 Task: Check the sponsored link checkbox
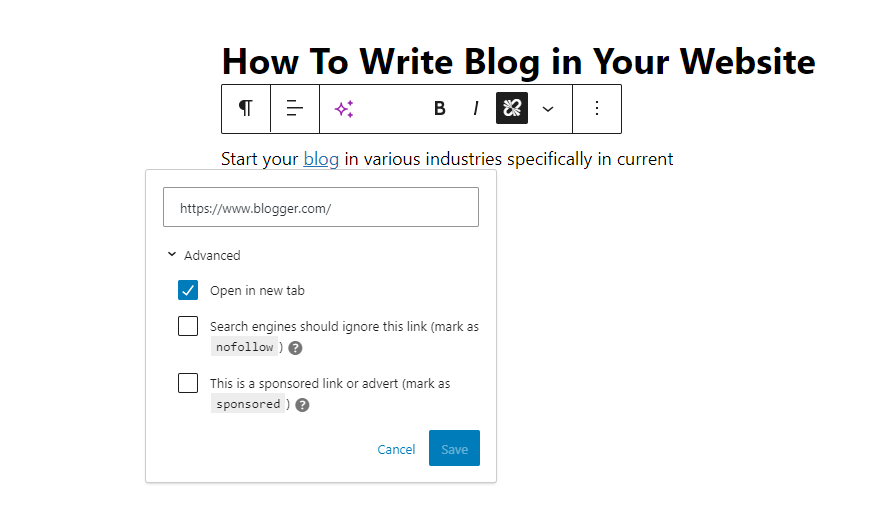[188, 383]
